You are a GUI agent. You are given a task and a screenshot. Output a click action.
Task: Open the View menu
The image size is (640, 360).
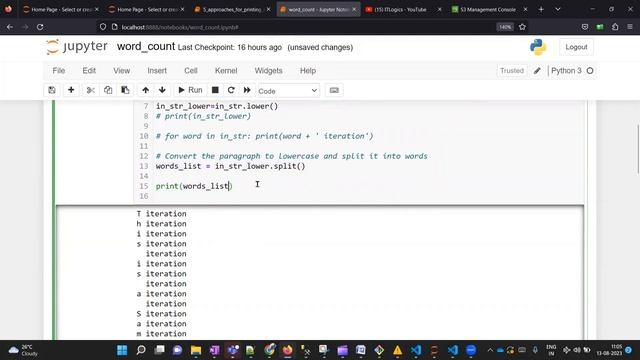[122, 71]
